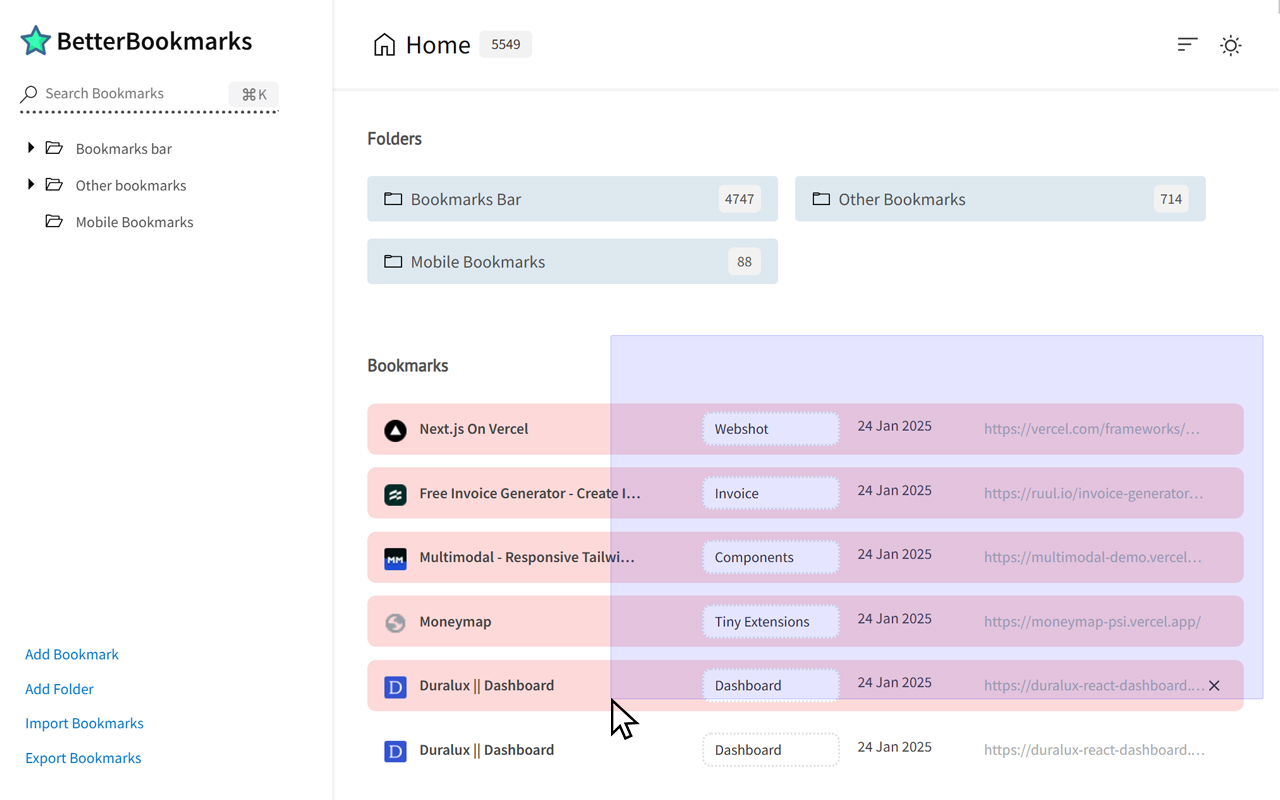The image size is (1280, 800).
Task: Select Mobile Bookmarks in sidebar tree
Action: [x=135, y=223]
